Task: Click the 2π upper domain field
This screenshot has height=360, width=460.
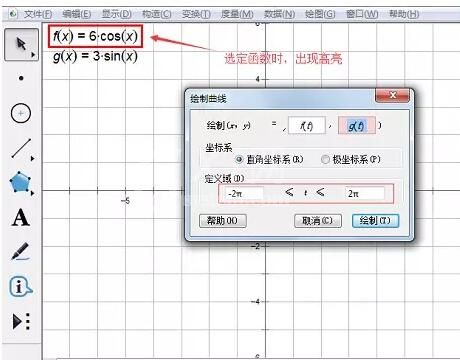Action: 365,193
